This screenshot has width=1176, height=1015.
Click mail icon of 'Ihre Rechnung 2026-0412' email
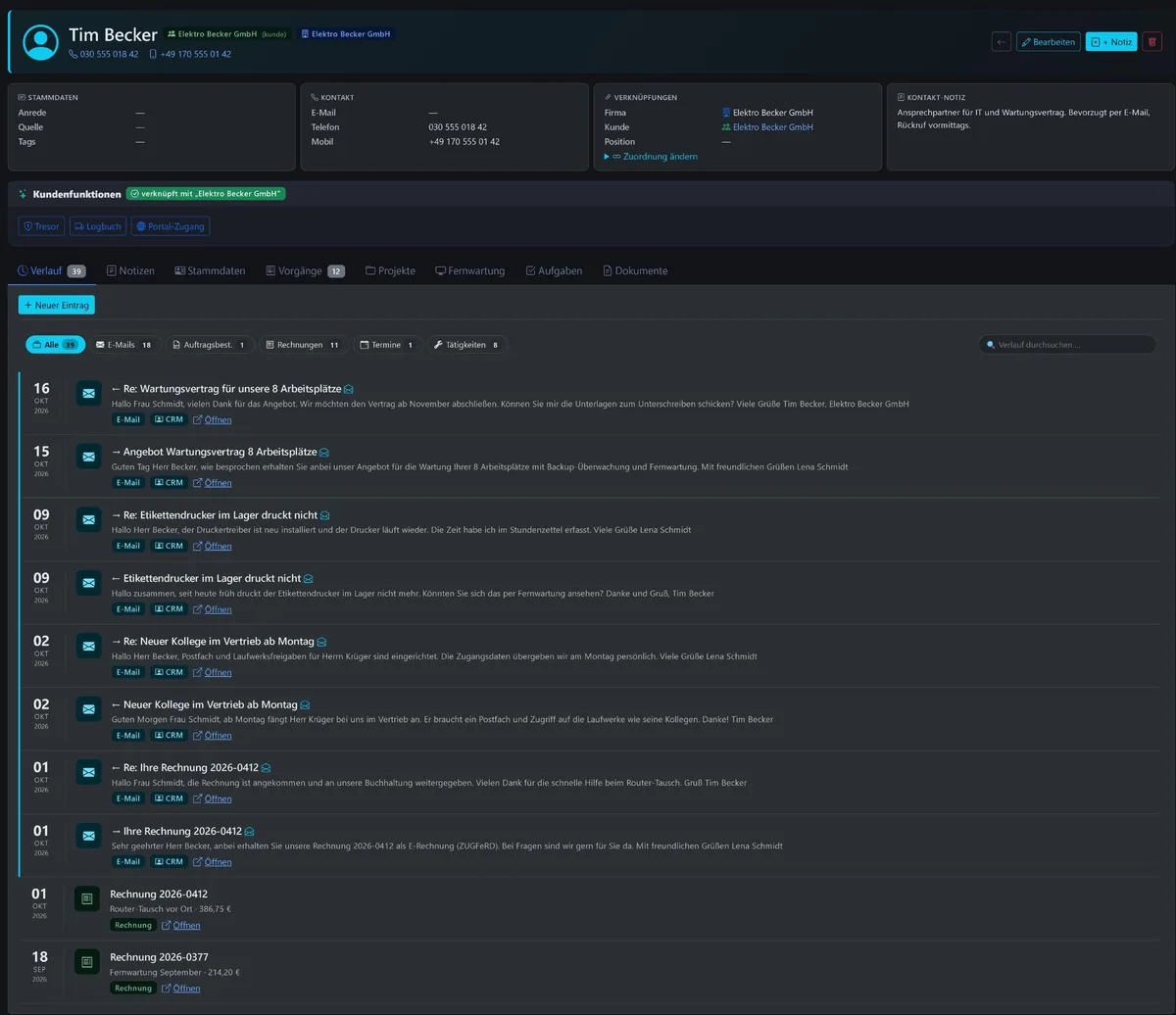[89, 836]
